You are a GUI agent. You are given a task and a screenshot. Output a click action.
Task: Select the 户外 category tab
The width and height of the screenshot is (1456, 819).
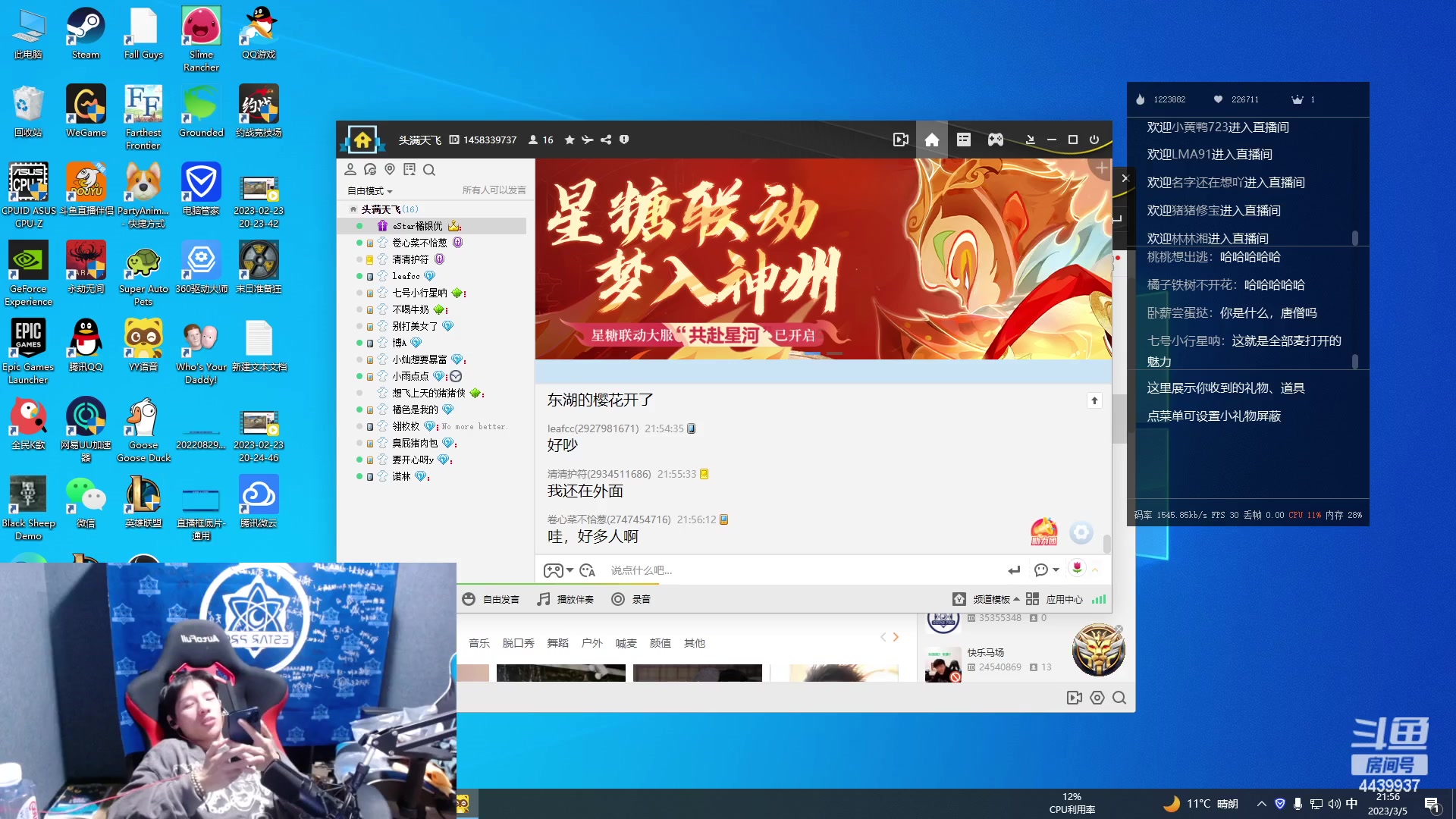(591, 643)
